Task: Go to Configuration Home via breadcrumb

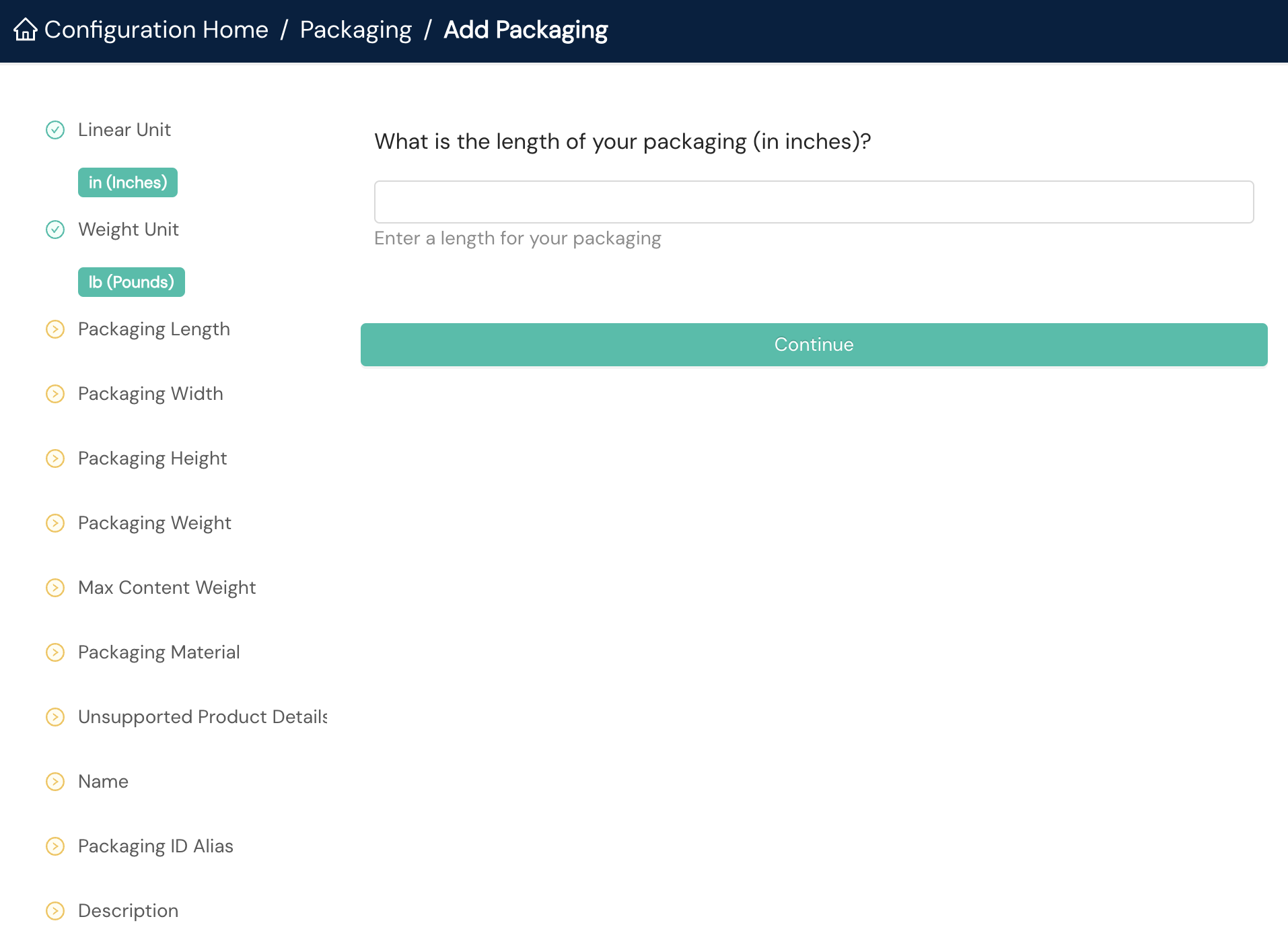Action: tap(155, 30)
